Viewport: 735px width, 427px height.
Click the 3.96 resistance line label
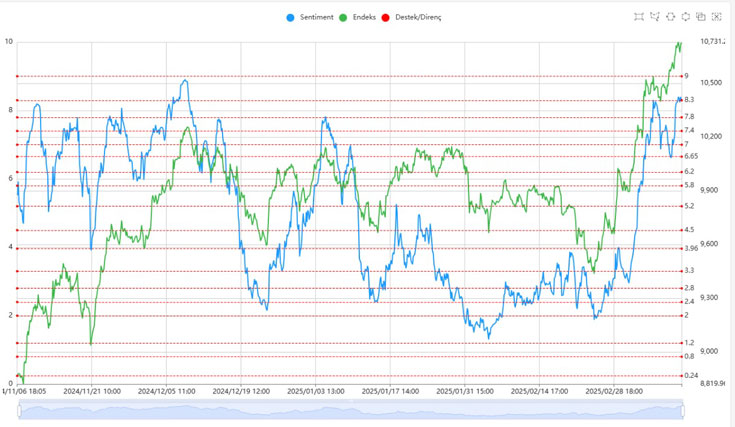[690, 248]
